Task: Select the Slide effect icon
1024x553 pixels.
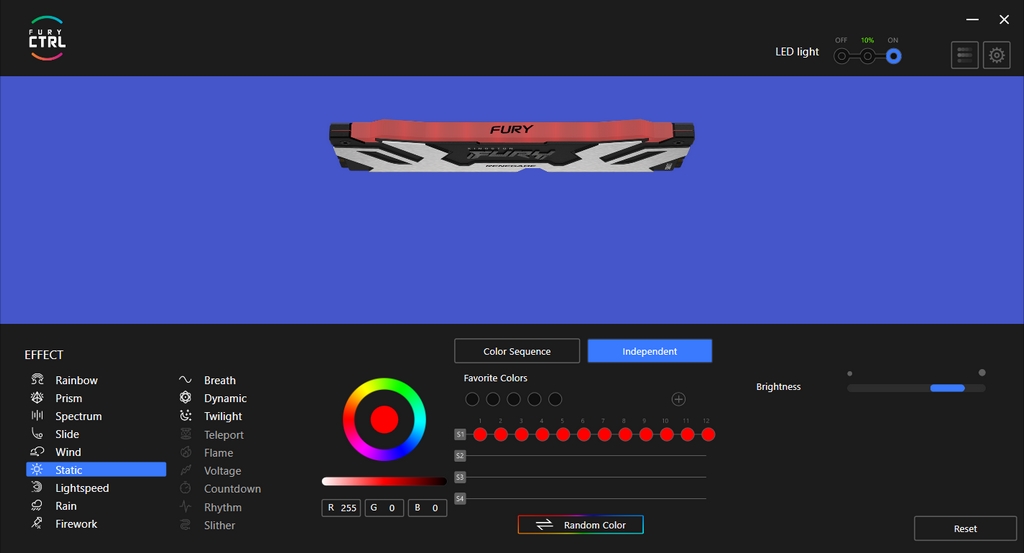Action: click(37, 434)
